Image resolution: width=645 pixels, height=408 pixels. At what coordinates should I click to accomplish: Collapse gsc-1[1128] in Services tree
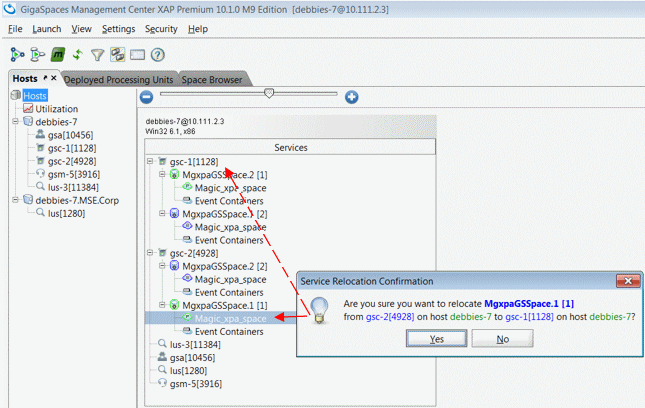[x=150, y=161]
